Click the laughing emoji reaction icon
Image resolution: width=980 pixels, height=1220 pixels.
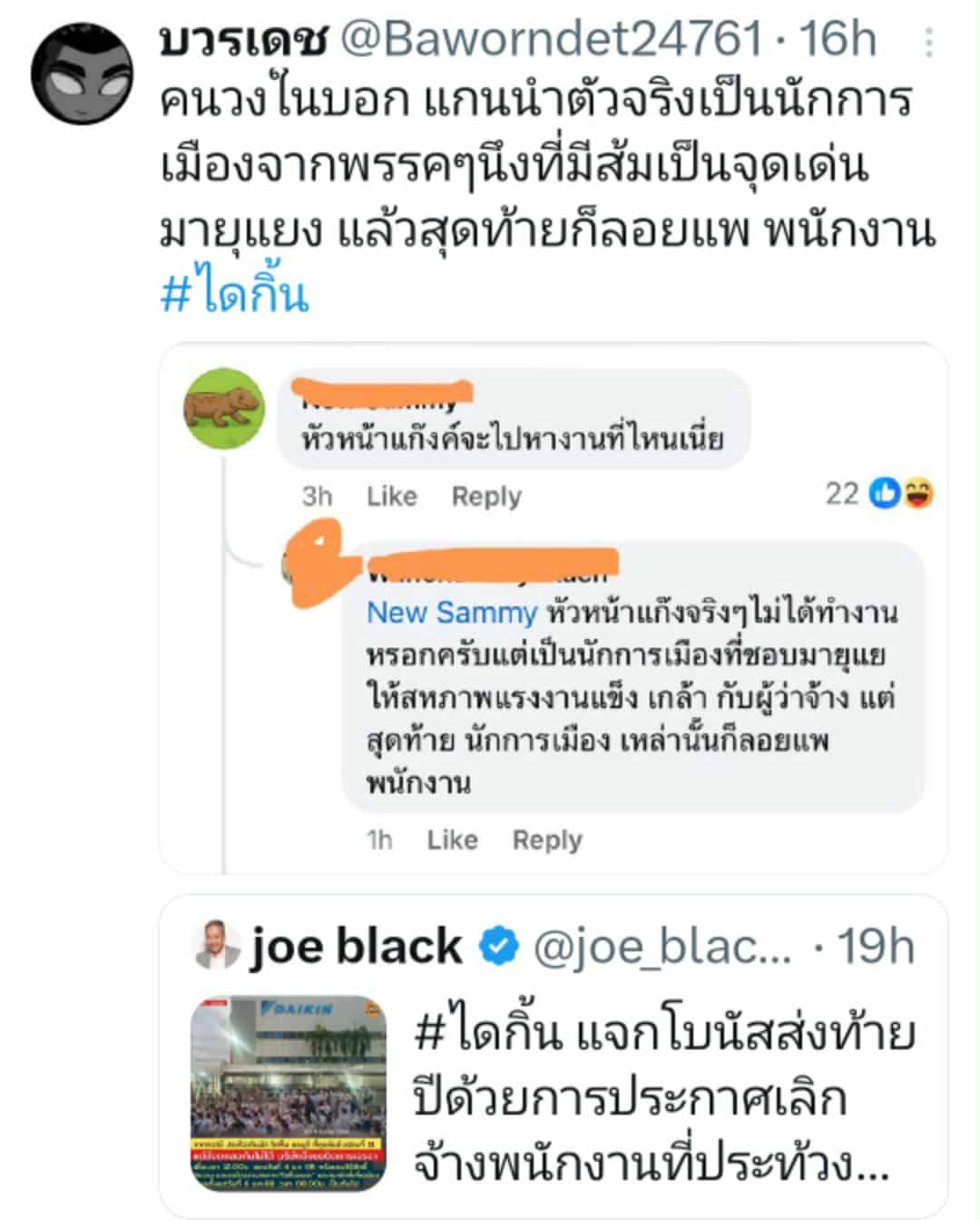click(918, 493)
